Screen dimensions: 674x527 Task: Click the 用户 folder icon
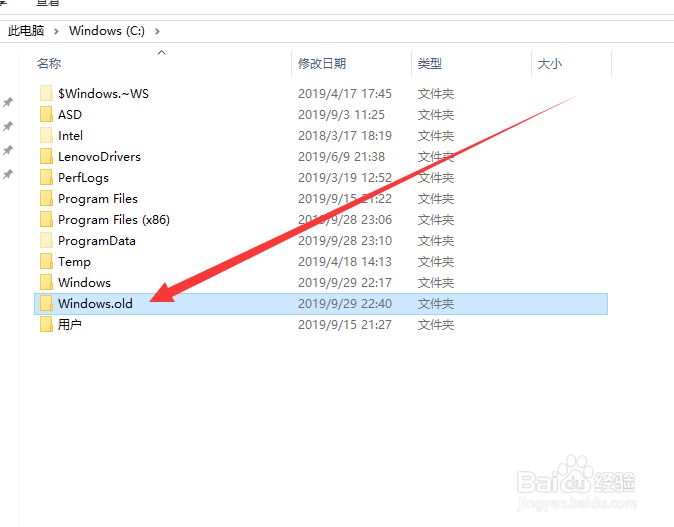[x=46, y=325]
